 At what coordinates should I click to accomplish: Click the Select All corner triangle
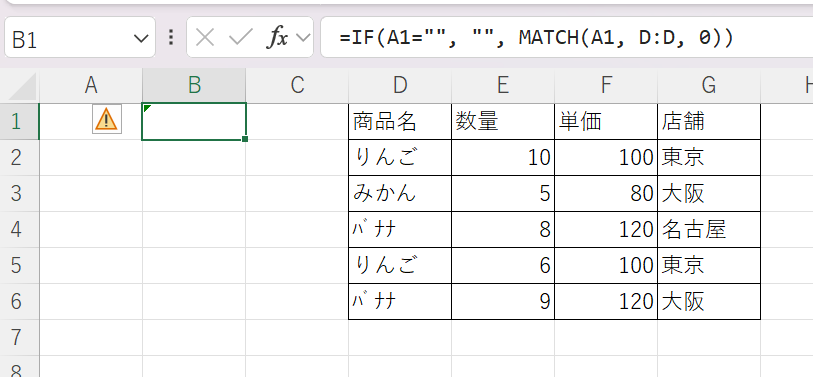coord(23,86)
